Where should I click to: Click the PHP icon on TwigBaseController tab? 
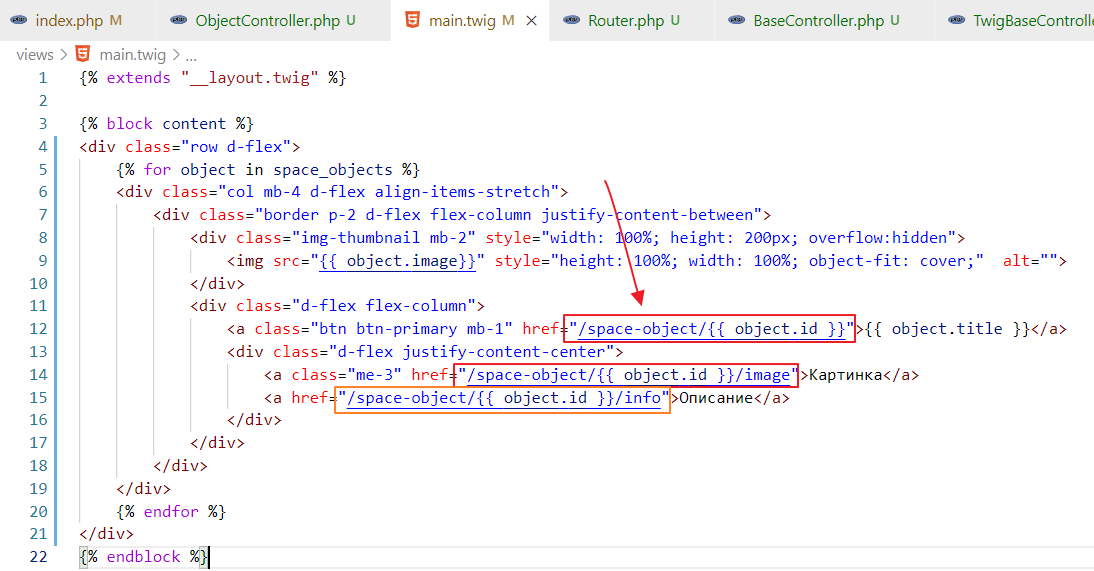pos(957,20)
